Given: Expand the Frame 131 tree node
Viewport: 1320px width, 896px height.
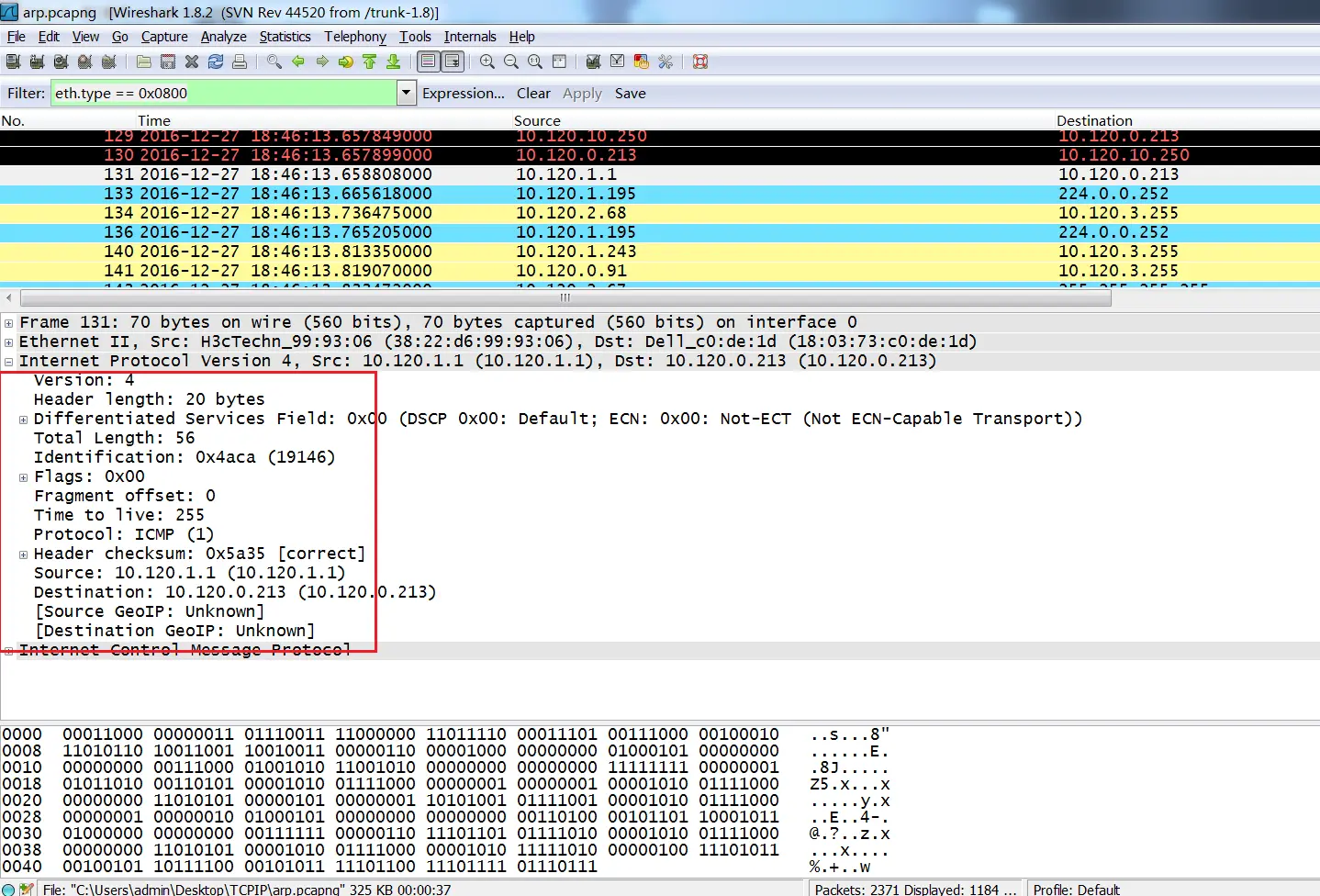Looking at the screenshot, I should (8, 323).
